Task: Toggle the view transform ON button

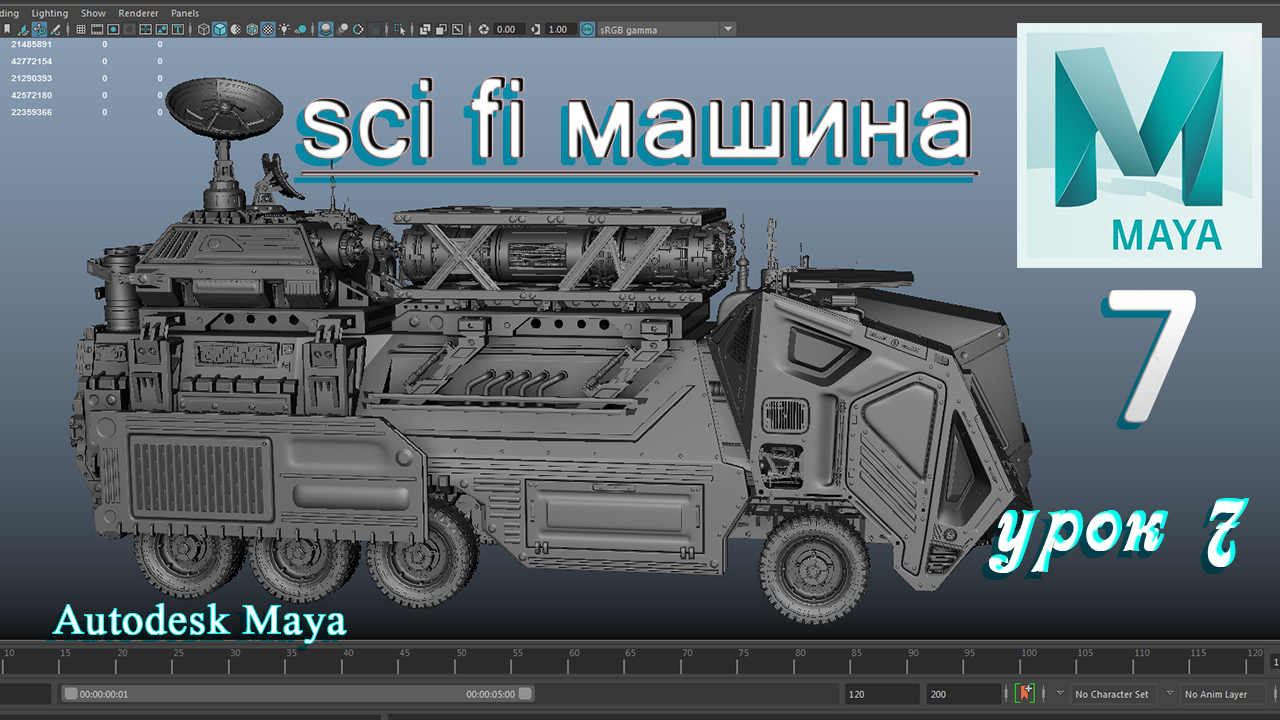Action: point(587,29)
